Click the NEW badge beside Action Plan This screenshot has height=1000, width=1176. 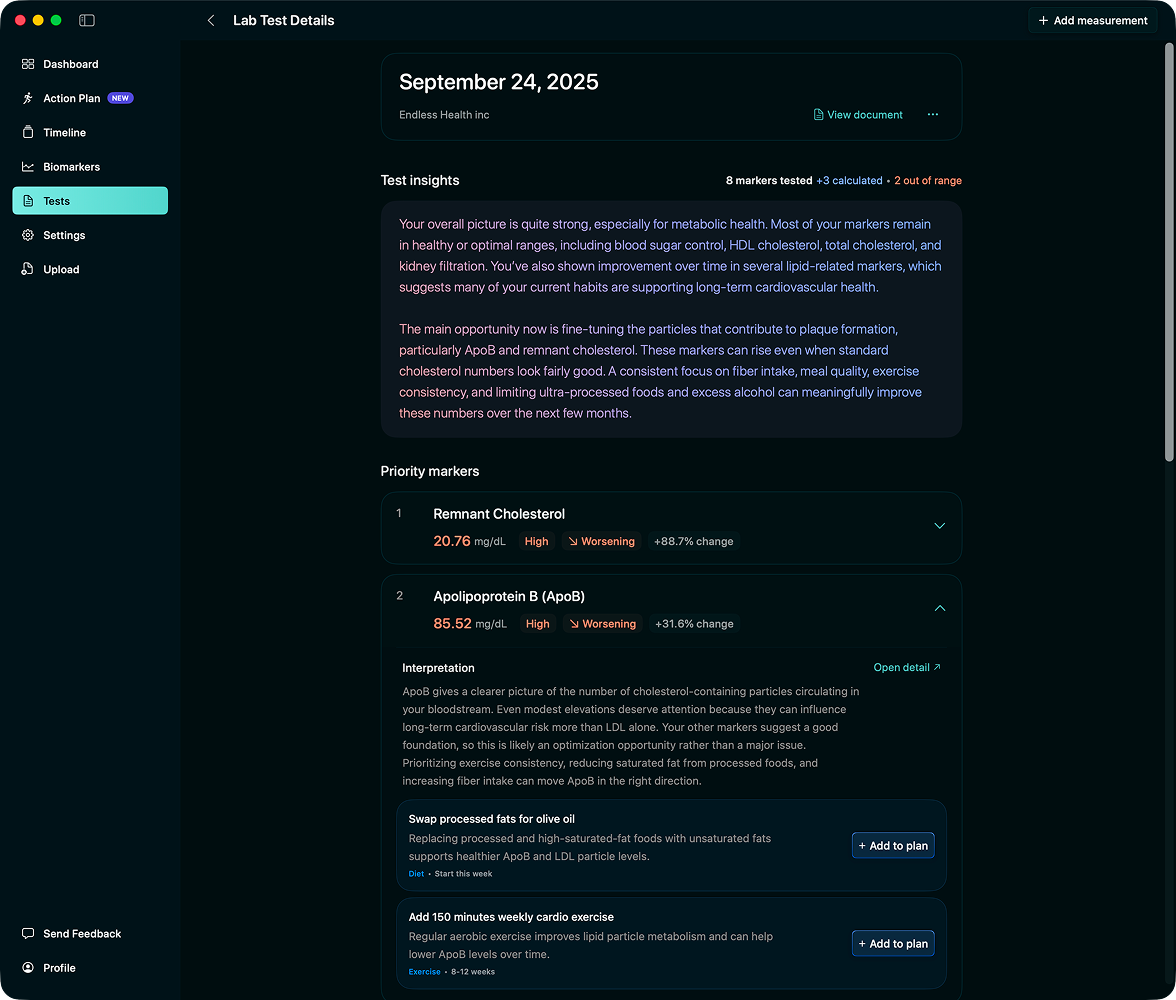120,98
